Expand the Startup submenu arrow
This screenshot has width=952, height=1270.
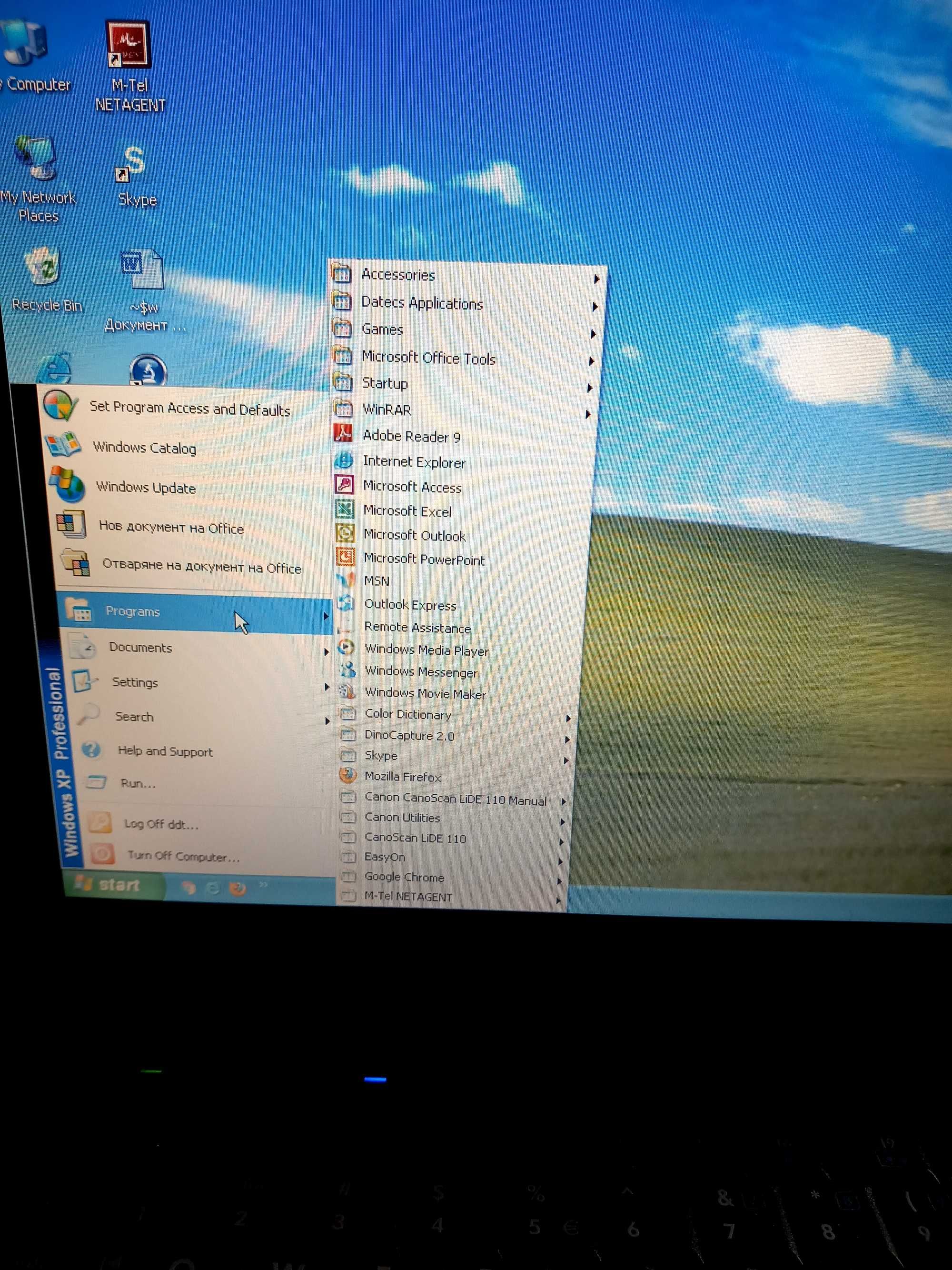589,388
